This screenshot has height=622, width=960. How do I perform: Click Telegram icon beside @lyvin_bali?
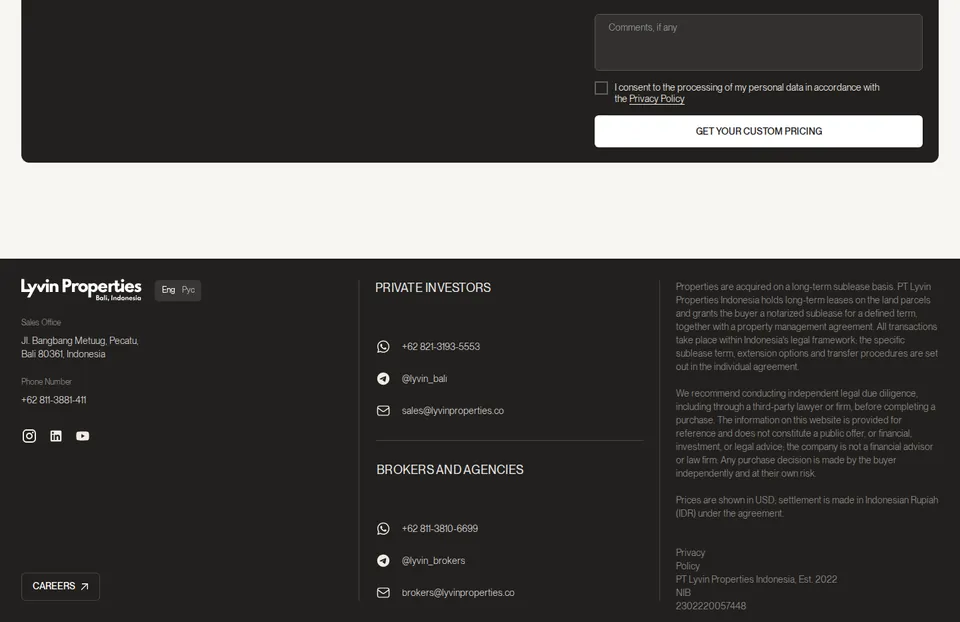coord(383,379)
